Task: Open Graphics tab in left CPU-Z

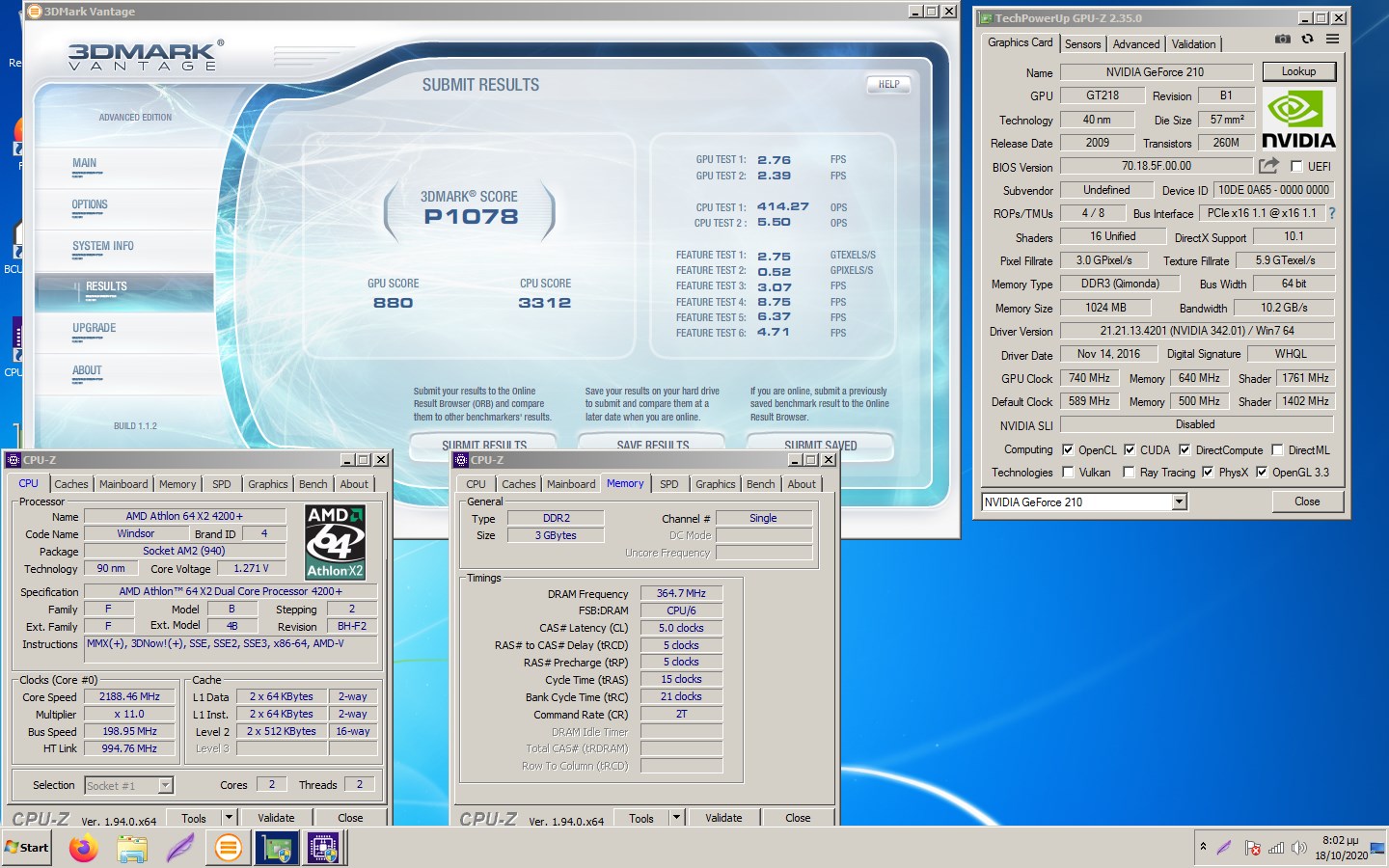Action: point(268,484)
